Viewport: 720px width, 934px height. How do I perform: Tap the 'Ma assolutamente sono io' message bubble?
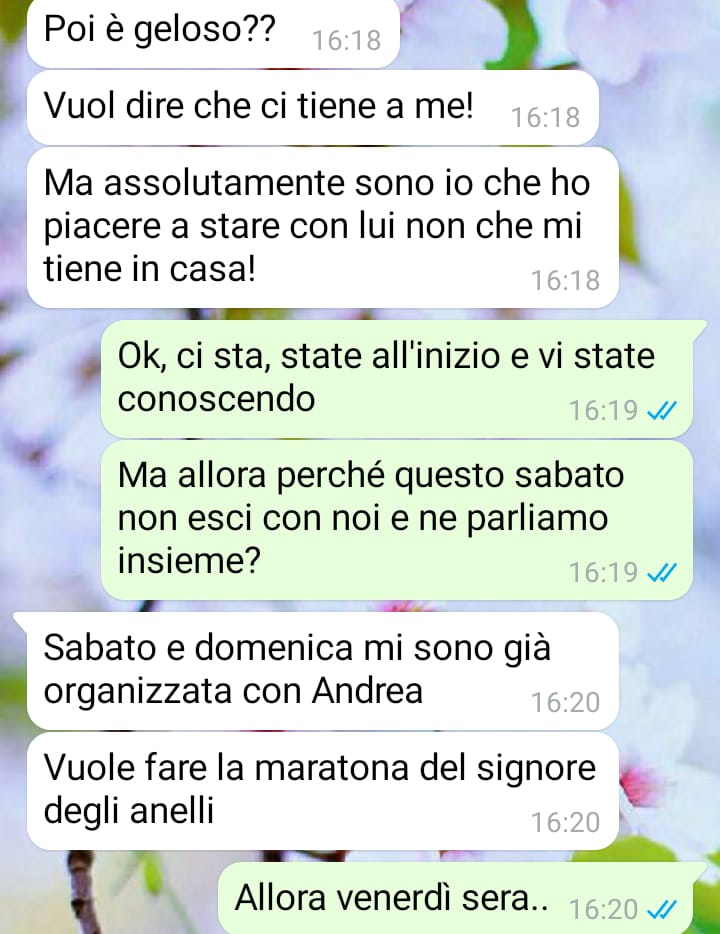tap(323, 228)
